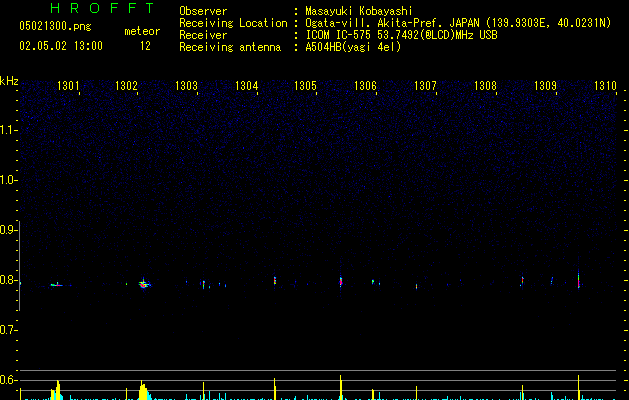Click the tall meteor echo between 1309 and 1310
629x400 pixels.
tap(578, 280)
